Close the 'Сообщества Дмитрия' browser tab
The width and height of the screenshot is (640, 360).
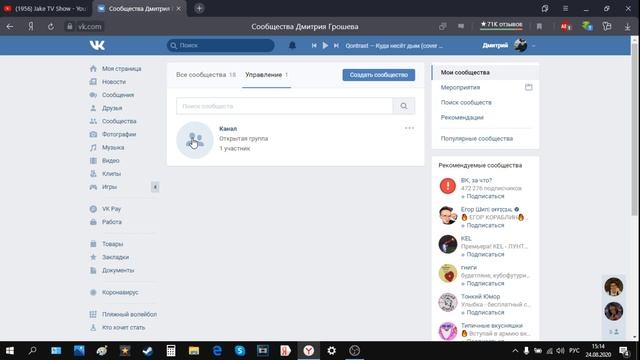click(x=178, y=9)
